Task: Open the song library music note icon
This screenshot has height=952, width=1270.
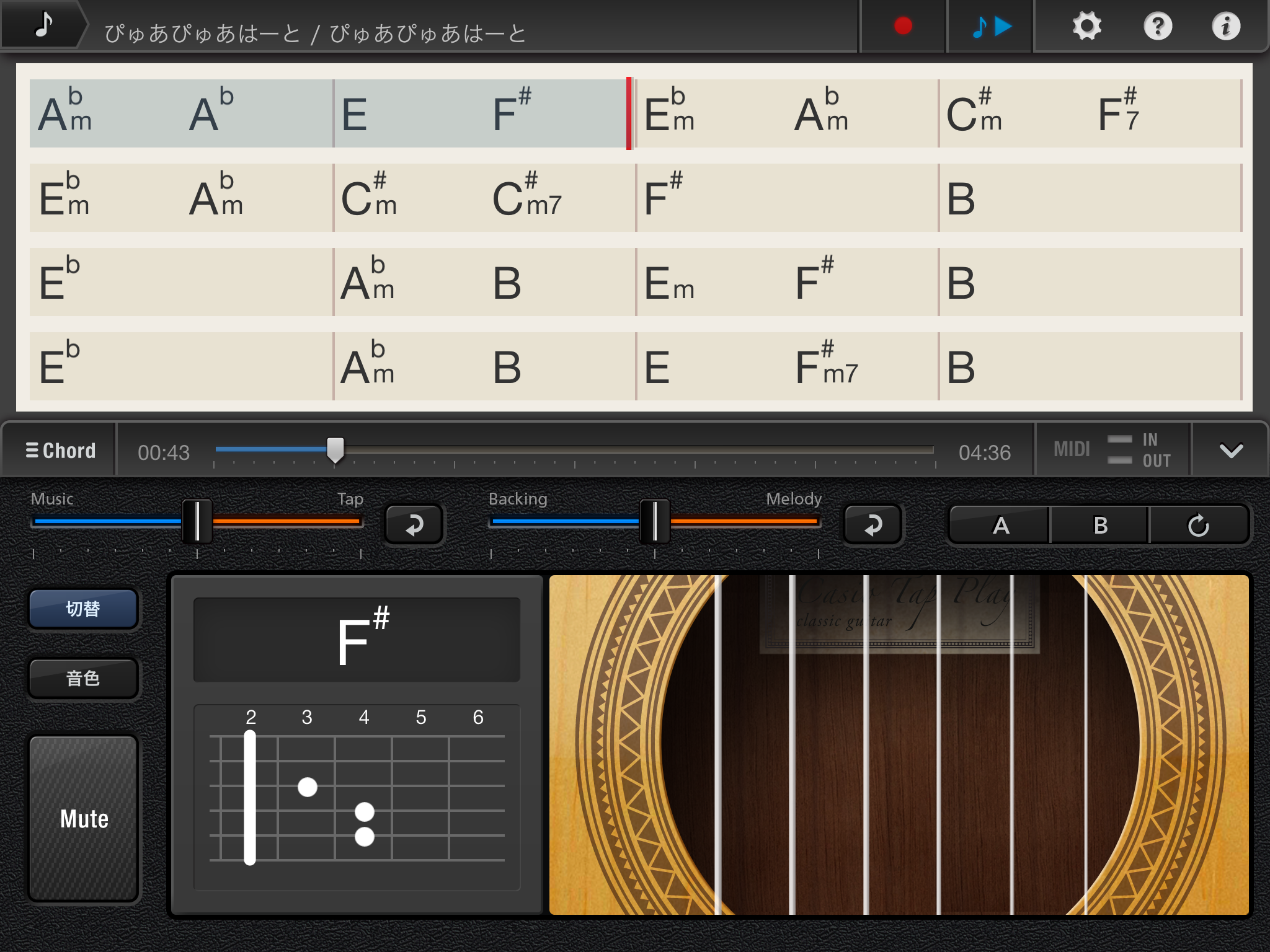Action: click(x=43, y=25)
